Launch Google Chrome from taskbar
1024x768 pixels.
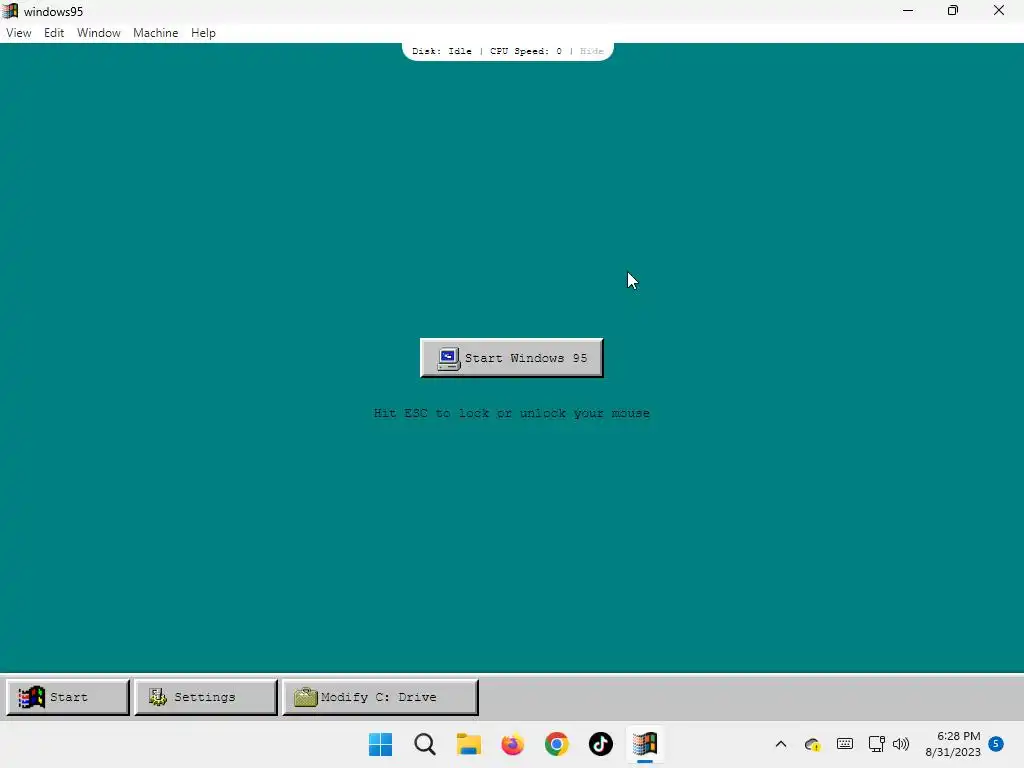click(x=556, y=744)
